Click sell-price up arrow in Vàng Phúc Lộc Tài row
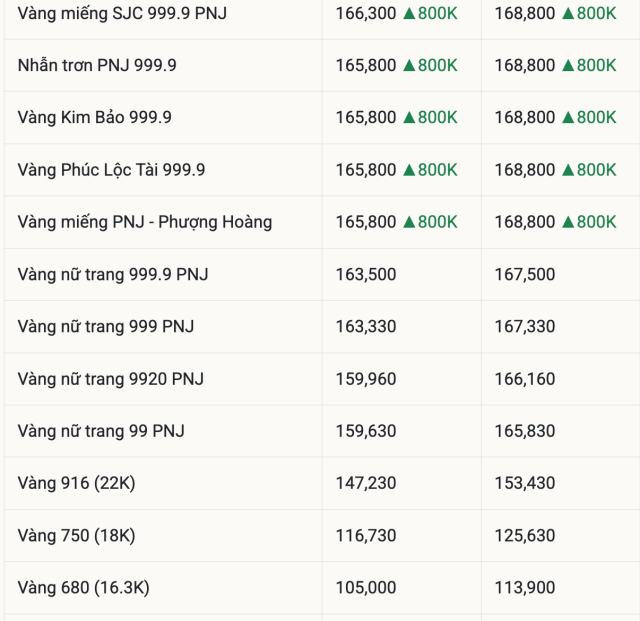Image resolution: width=640 pixels, height=621 pixels. [567, 170]
